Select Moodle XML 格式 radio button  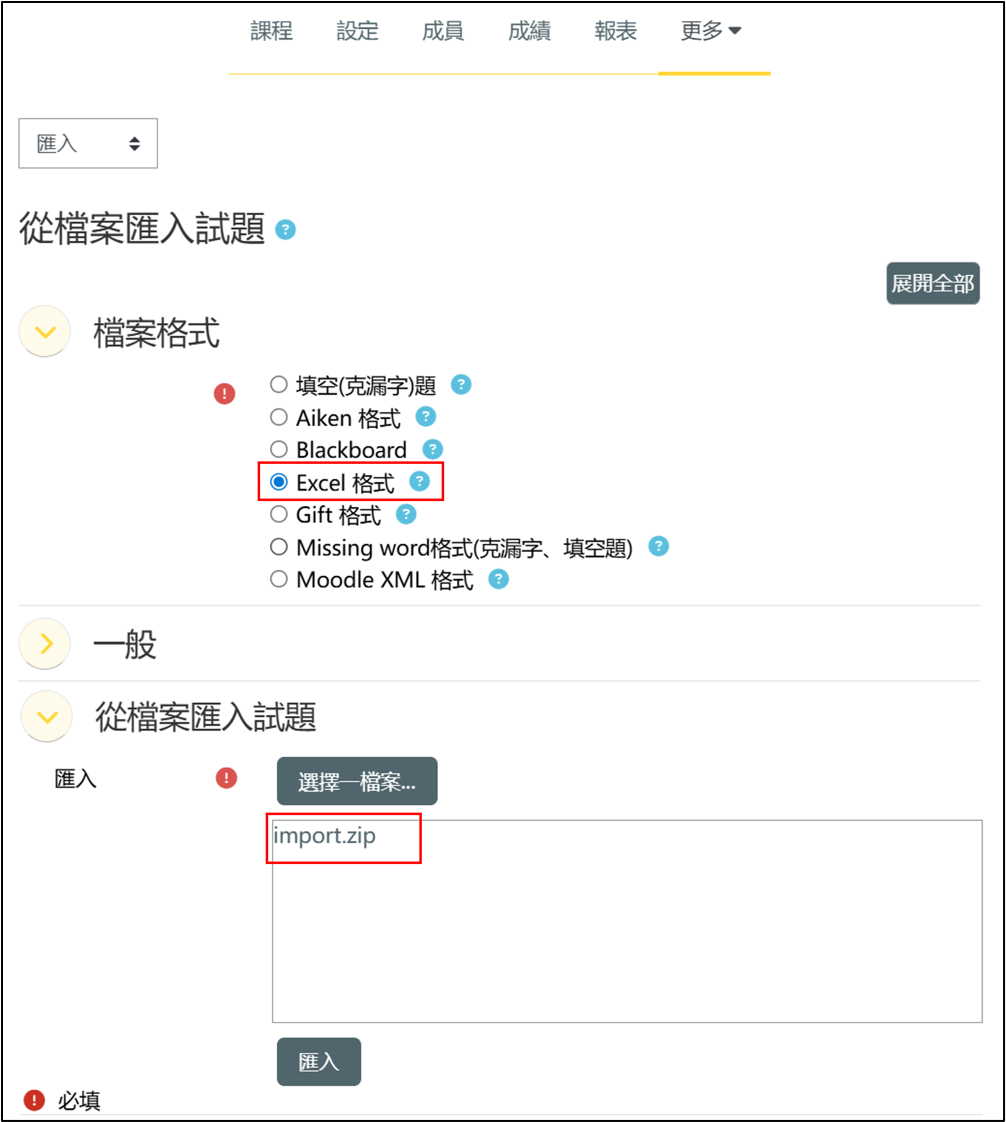(x=278, y=579)
